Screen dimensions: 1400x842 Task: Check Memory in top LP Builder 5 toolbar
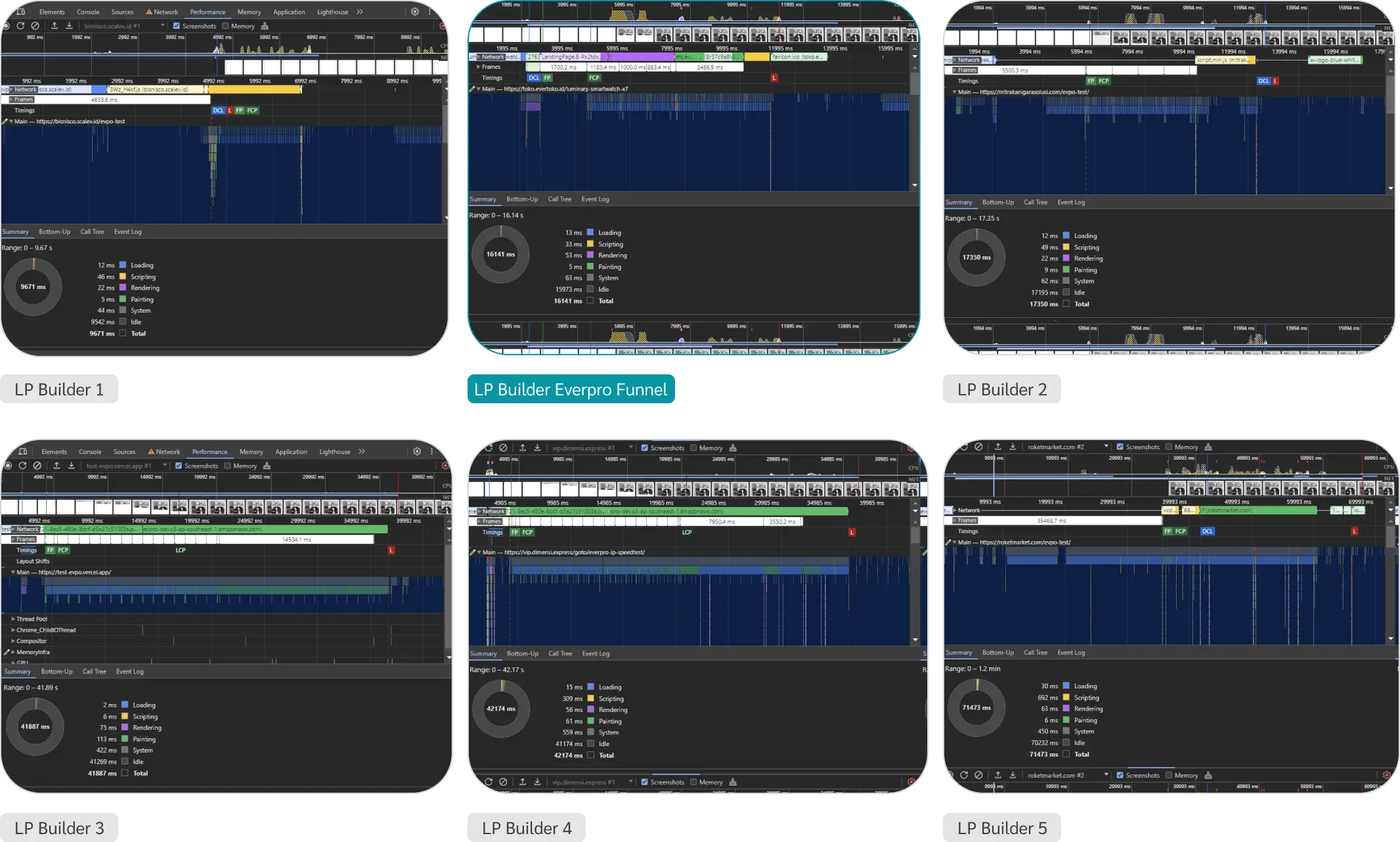tap(1169, 447)
